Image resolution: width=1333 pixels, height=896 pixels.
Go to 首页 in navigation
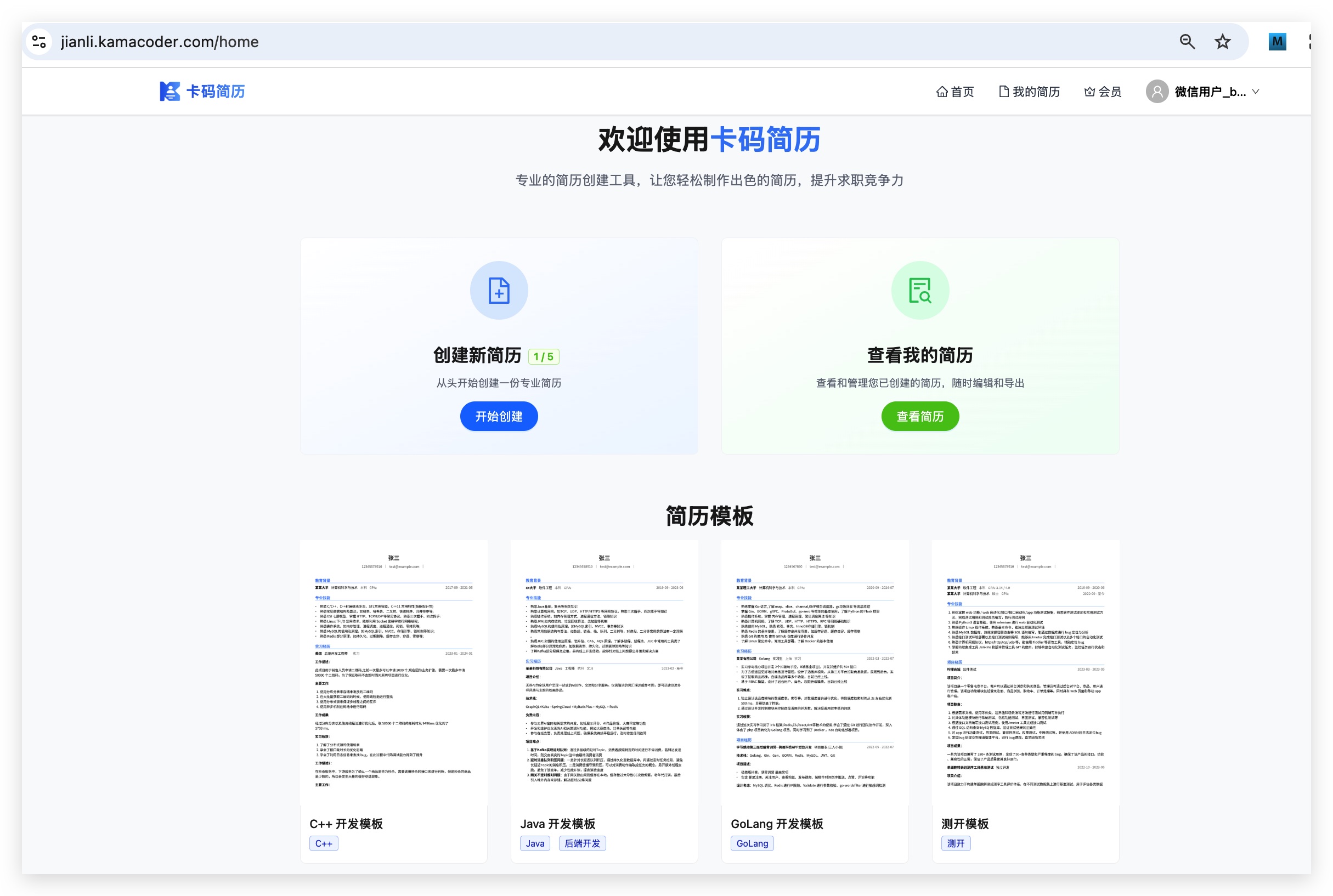coord(954,92)
